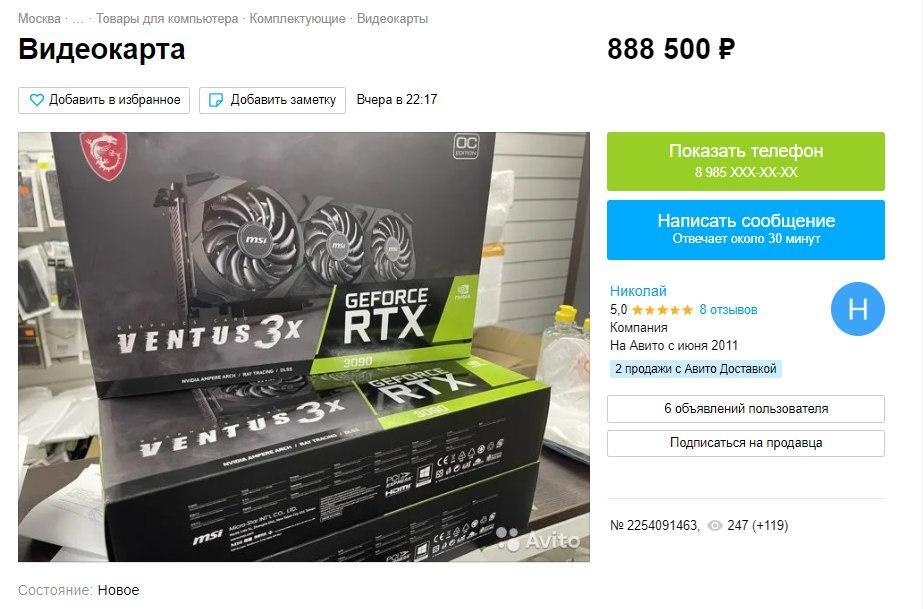Screen dimensions: 923x609
Task: Expand the collapsed breadcrumb ellipsis
Action: (78, 18)
